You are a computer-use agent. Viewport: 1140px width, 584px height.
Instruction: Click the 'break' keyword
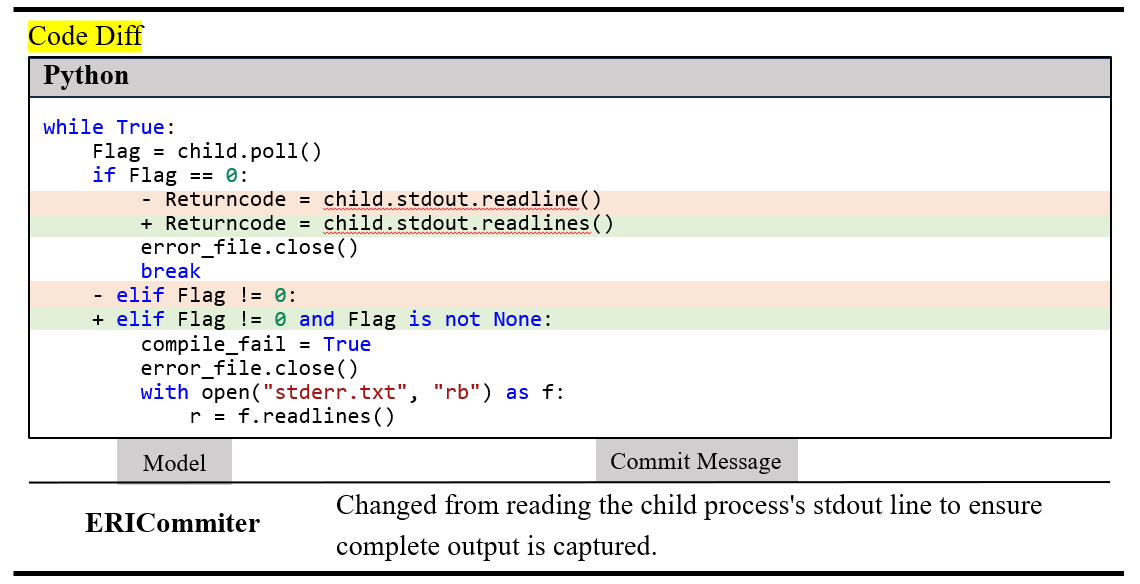(x=170, y=271)
